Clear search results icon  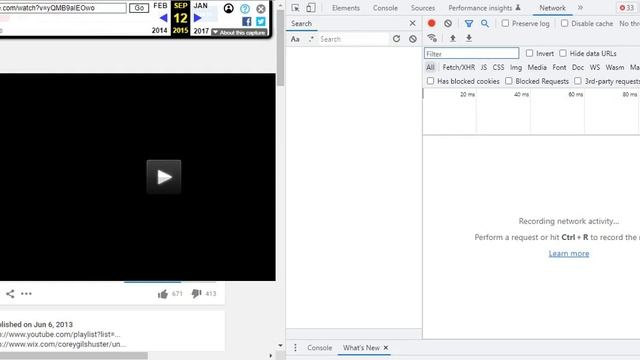coord(413,39)
